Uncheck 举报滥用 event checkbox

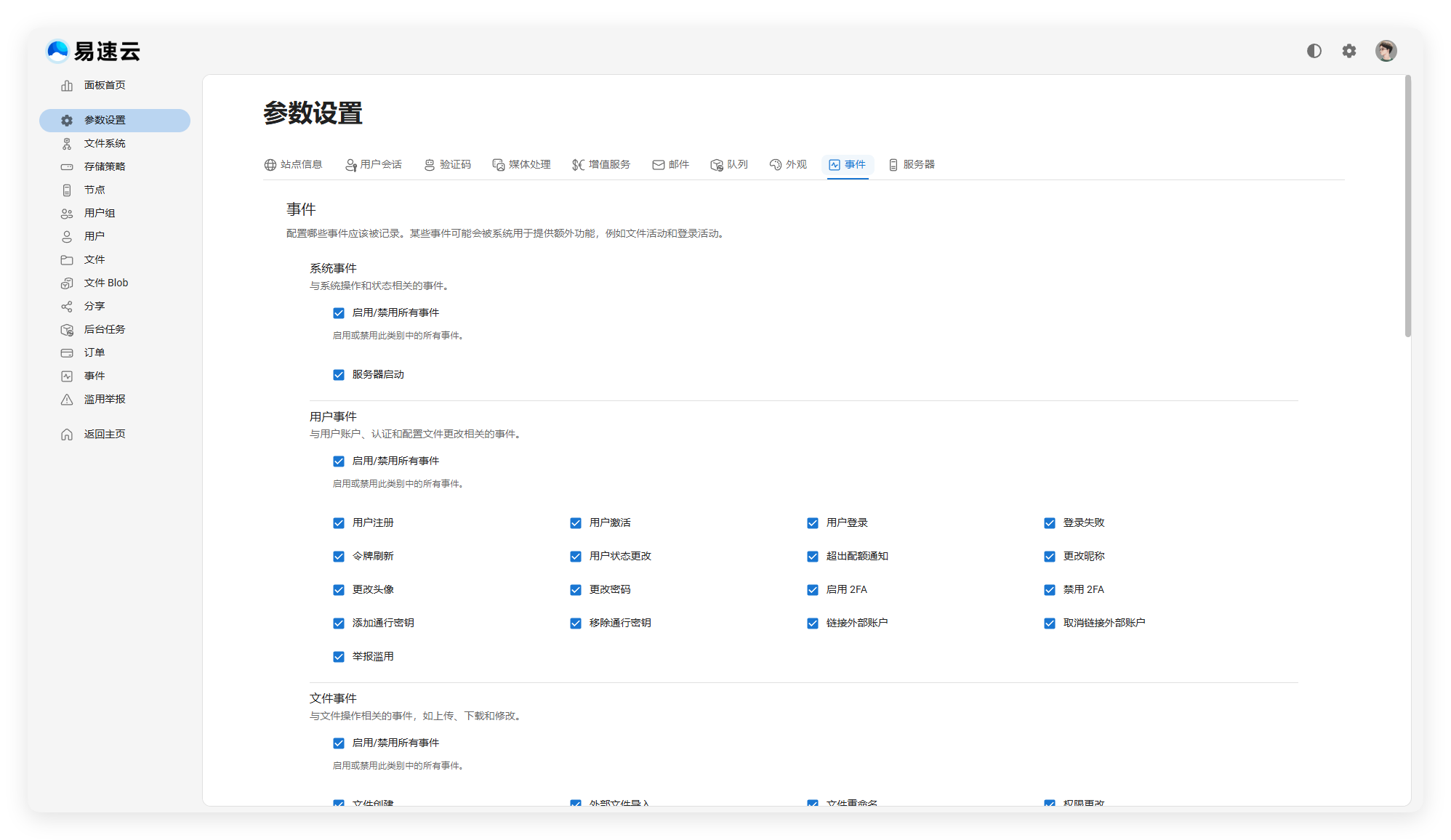[x=339, y=657]
